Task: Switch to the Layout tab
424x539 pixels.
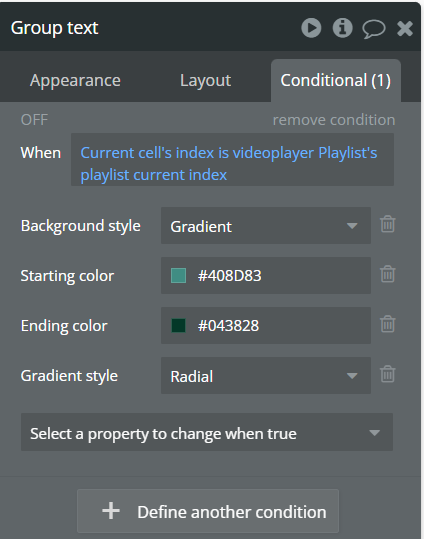Action: (206, 80)
